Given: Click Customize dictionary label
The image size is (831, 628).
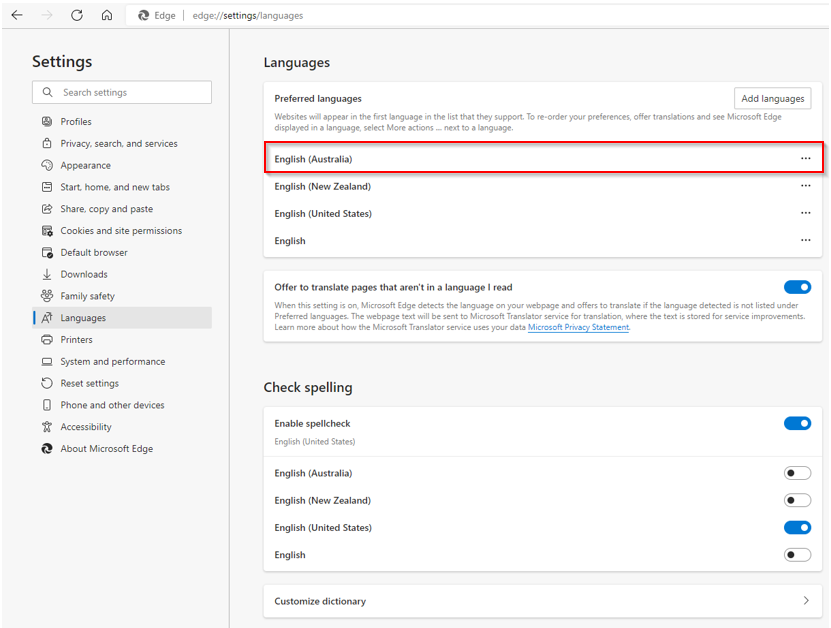Looking at the screenshot, I should tap(320, 601).
